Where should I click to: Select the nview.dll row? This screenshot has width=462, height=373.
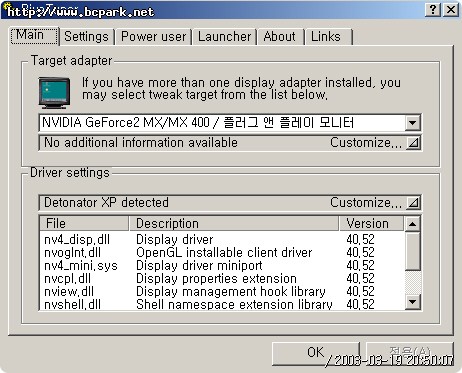[222, 291]
